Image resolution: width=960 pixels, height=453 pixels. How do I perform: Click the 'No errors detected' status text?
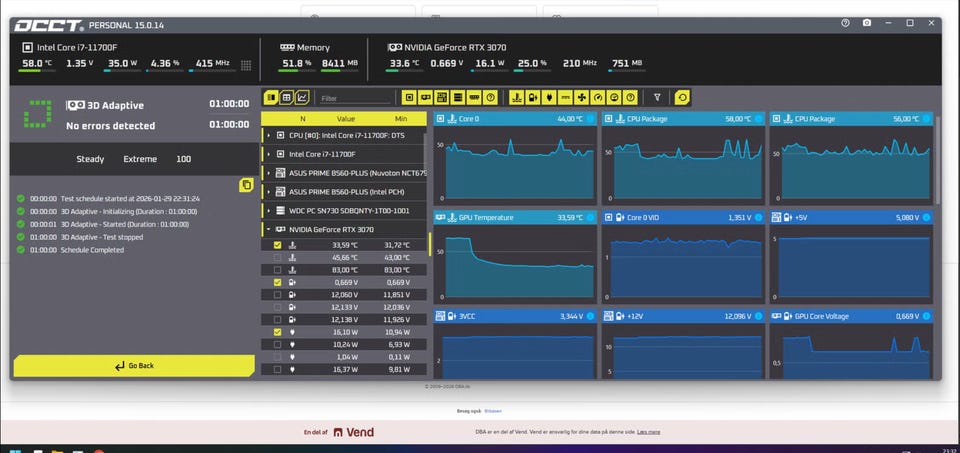click(x=111, y=125)
